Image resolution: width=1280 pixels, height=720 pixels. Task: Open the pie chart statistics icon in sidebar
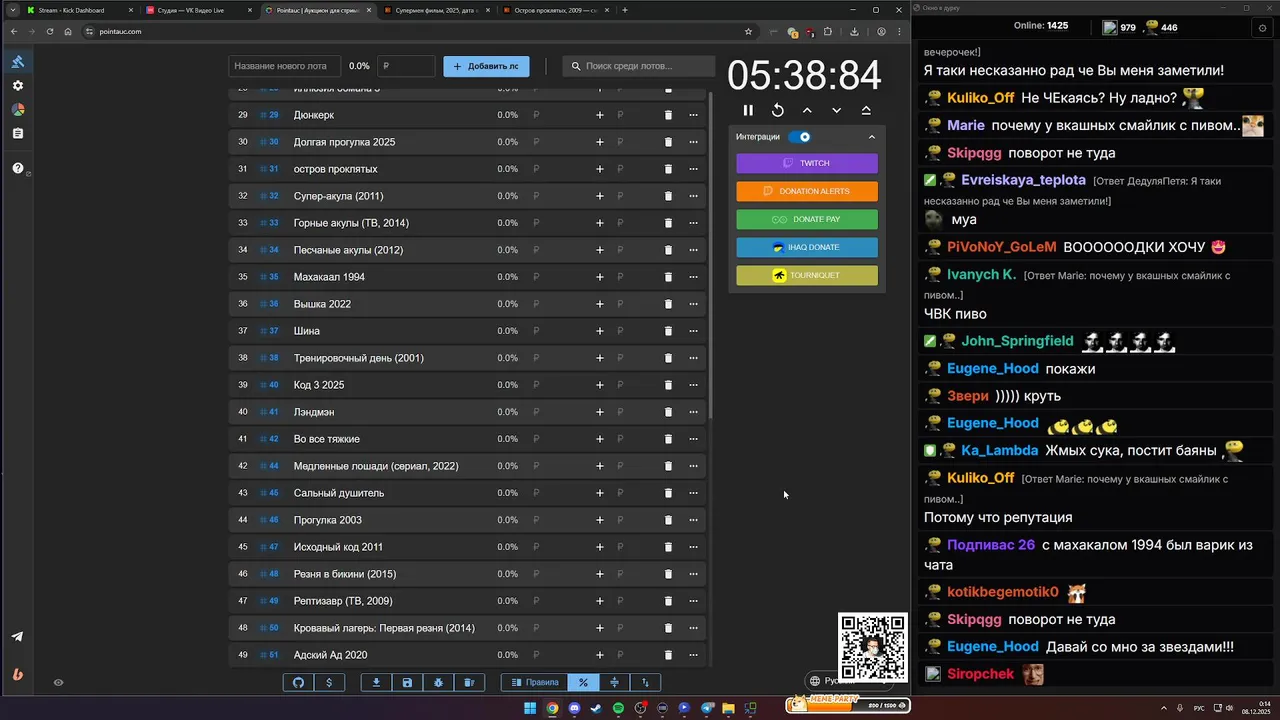point(18,110)
